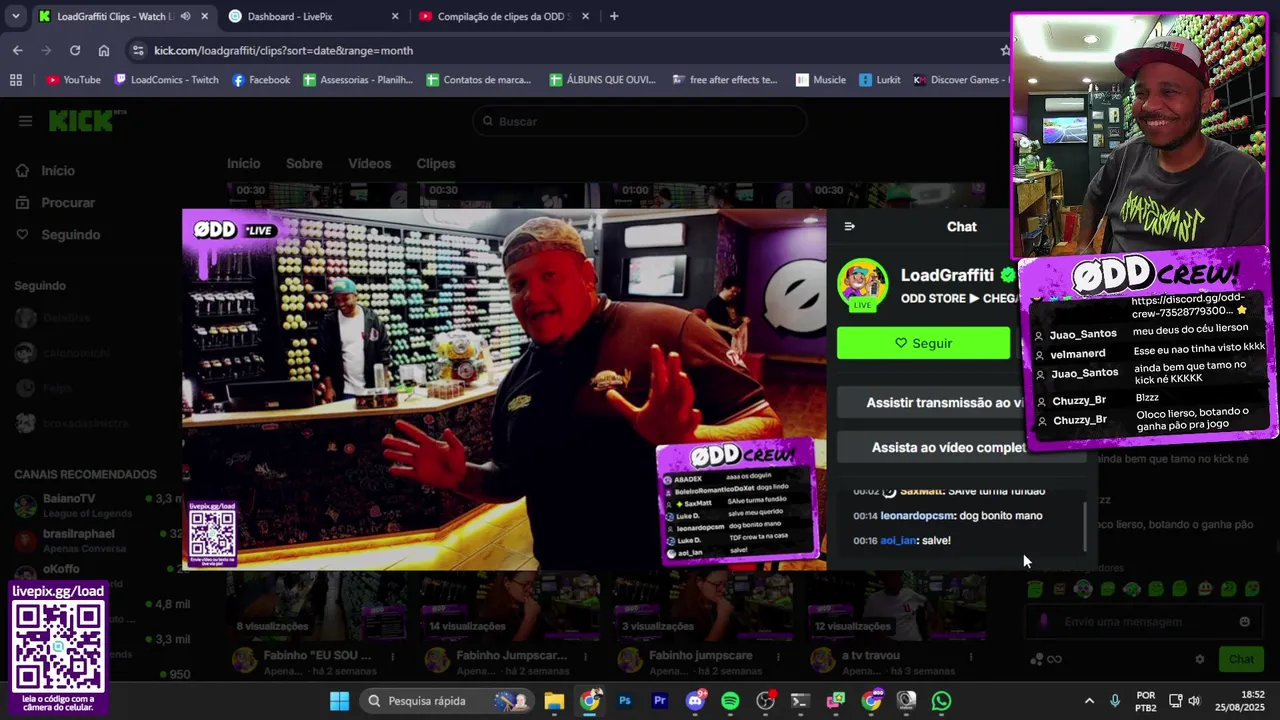Open the apps grid in bookmarks bar

point(15,80)
